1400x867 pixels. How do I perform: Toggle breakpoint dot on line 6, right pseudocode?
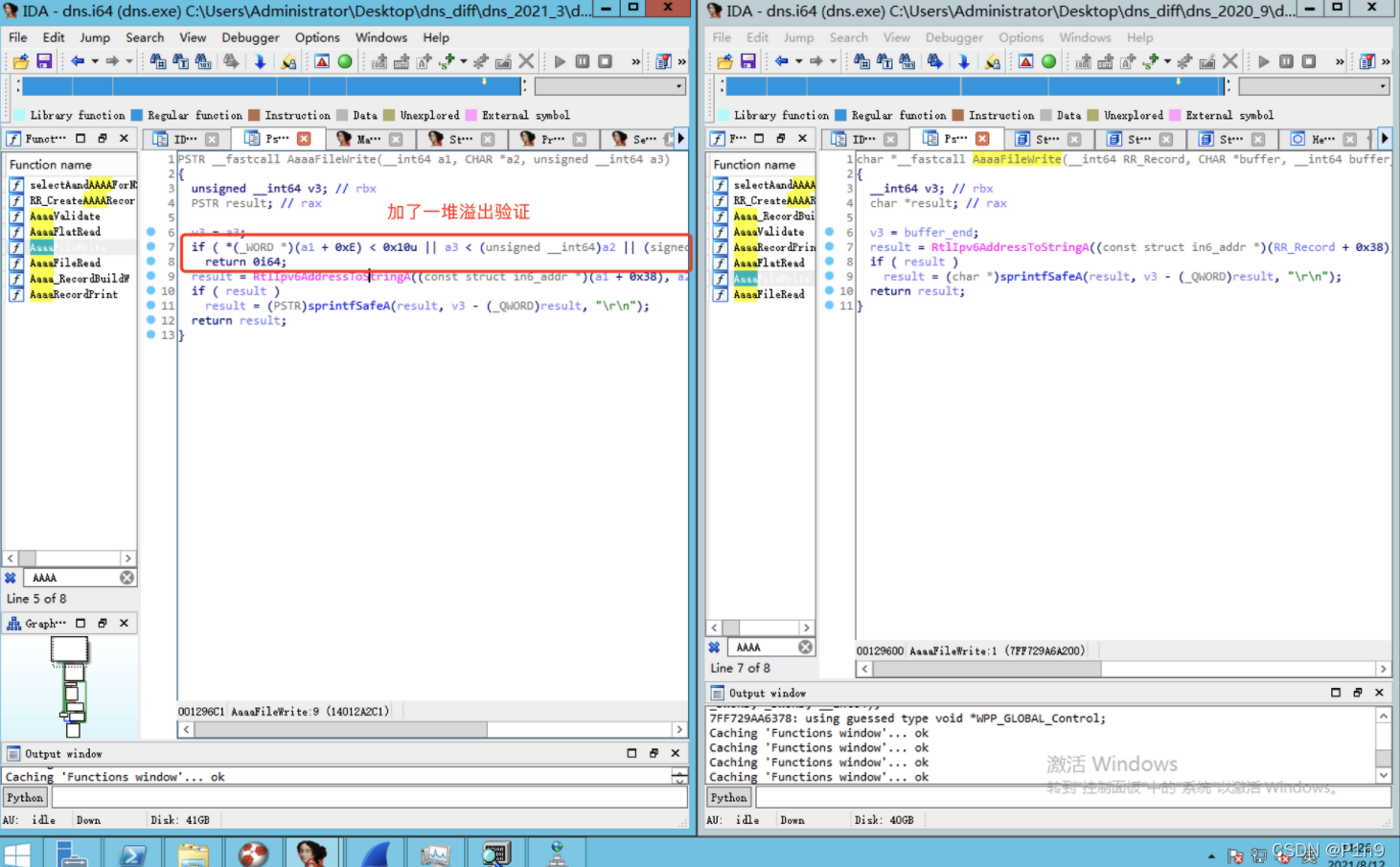[x=829, y=232]
